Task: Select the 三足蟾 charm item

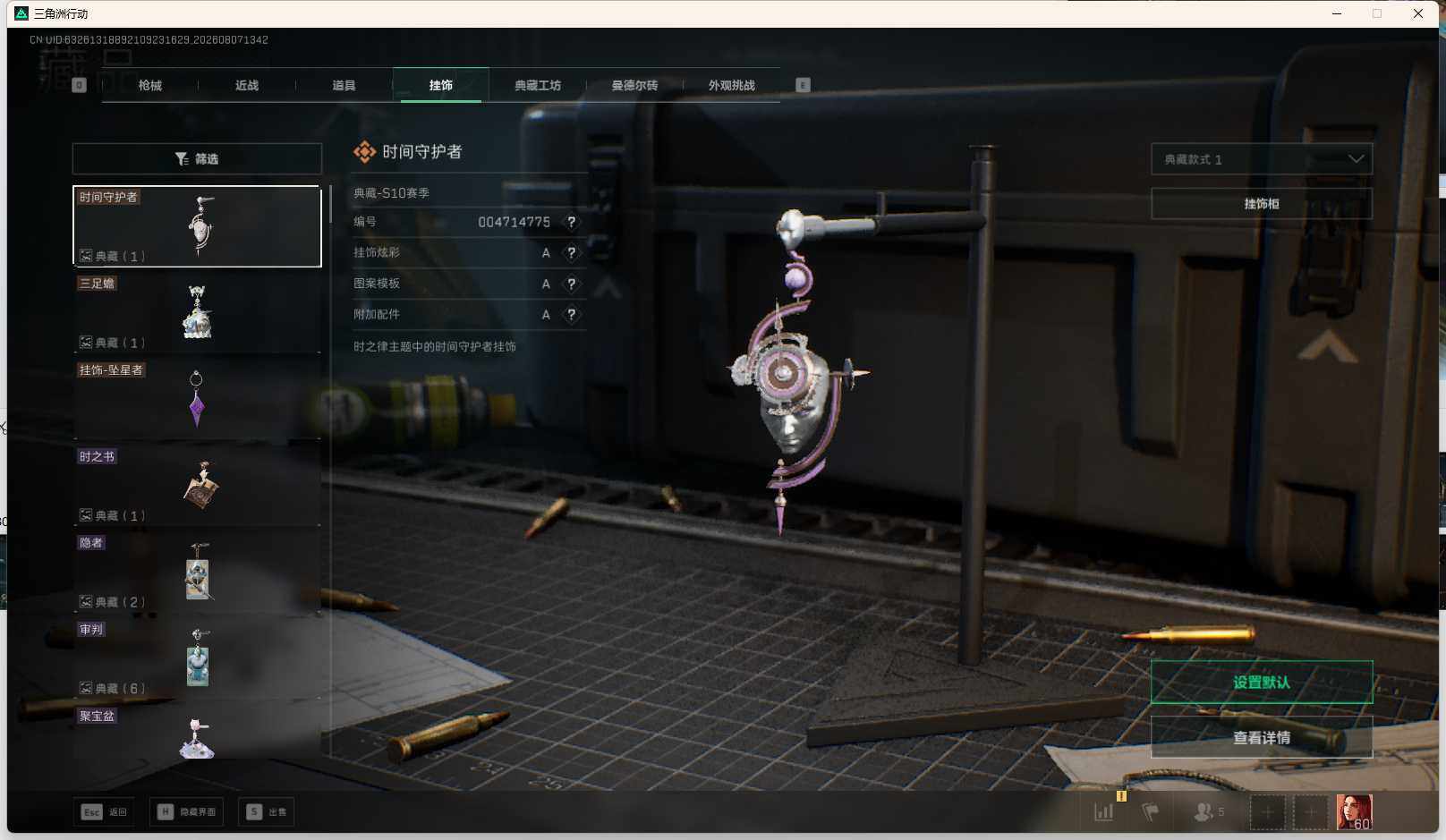Action: 197,312
